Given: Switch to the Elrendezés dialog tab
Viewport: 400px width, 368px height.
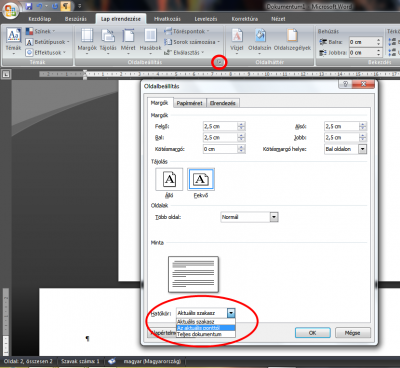Looking at the screenshot, I should (223, 103).
